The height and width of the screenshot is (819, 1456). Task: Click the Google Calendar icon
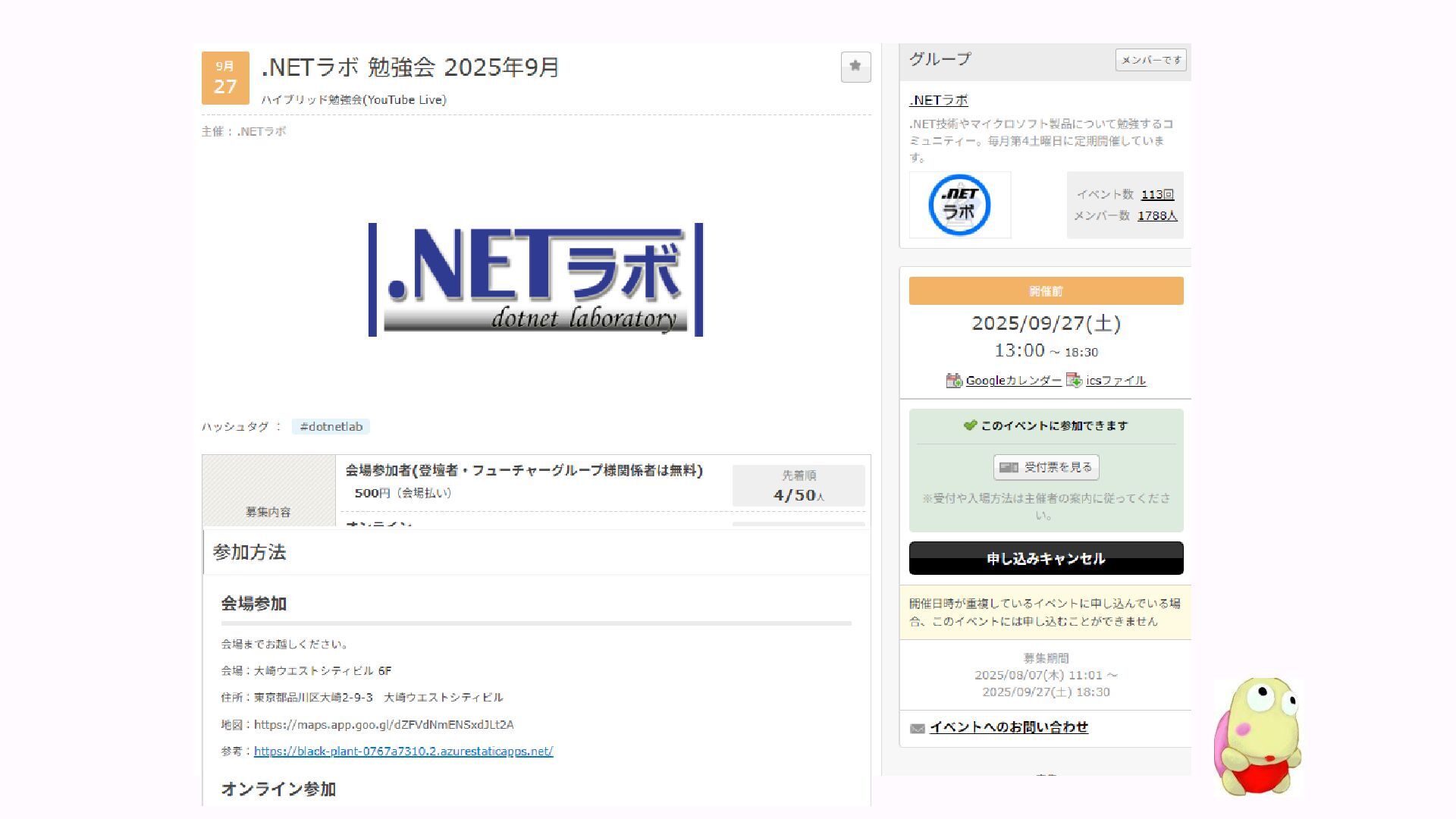click(954, 381)
